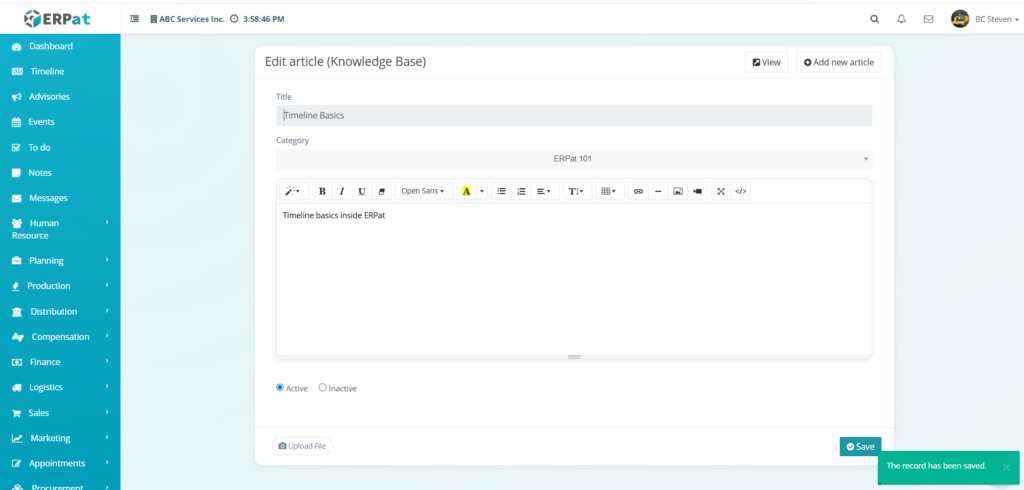Switch editor to code view
The width and height of the screenshot is (1024, 490).
coord(741,191)
